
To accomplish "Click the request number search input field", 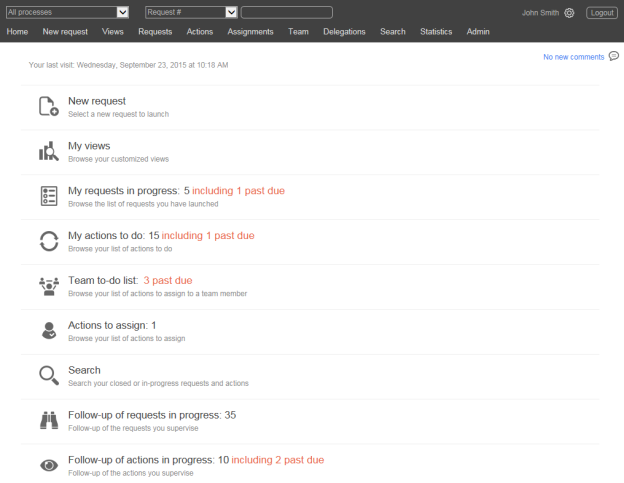I will (286, 12).
